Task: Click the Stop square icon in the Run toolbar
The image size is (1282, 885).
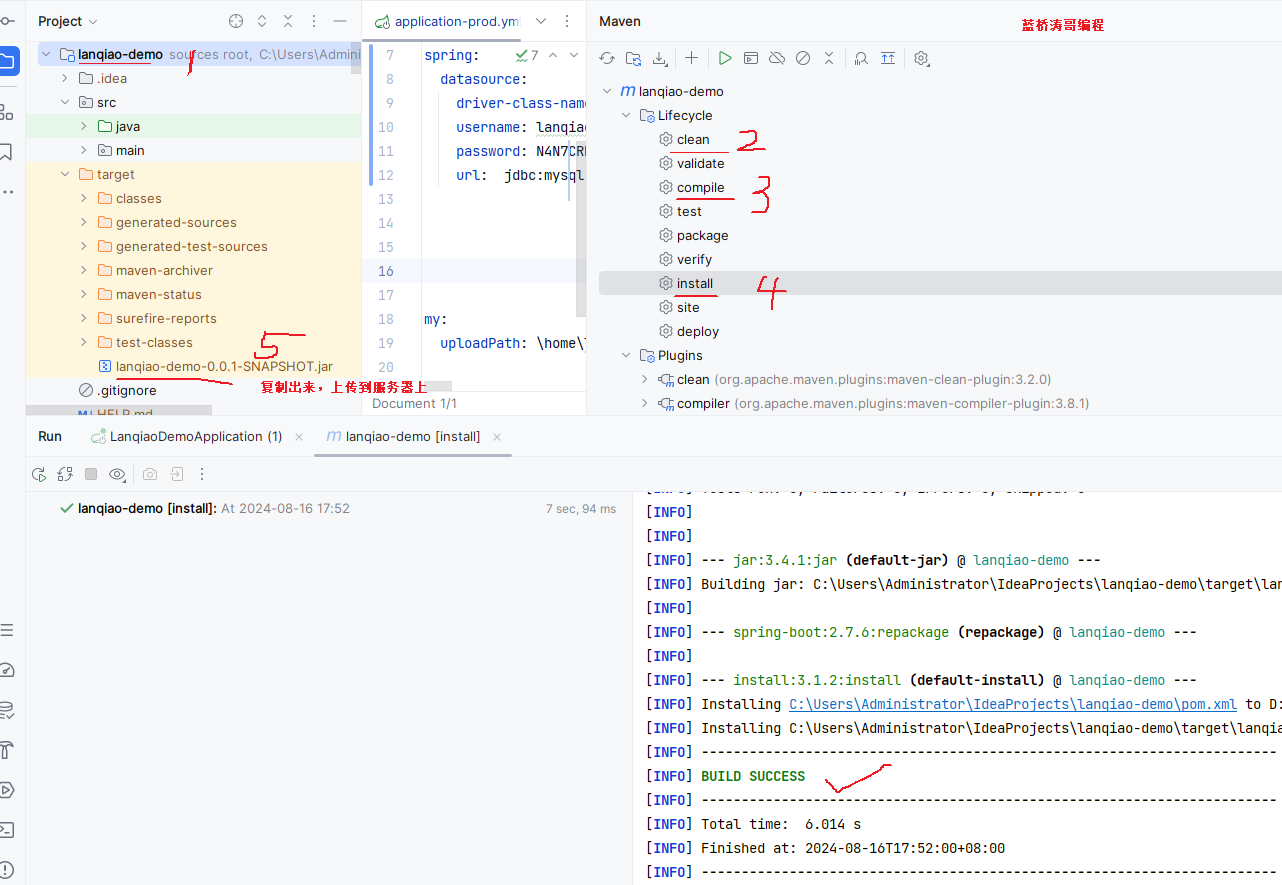Action: click(91, 474)
